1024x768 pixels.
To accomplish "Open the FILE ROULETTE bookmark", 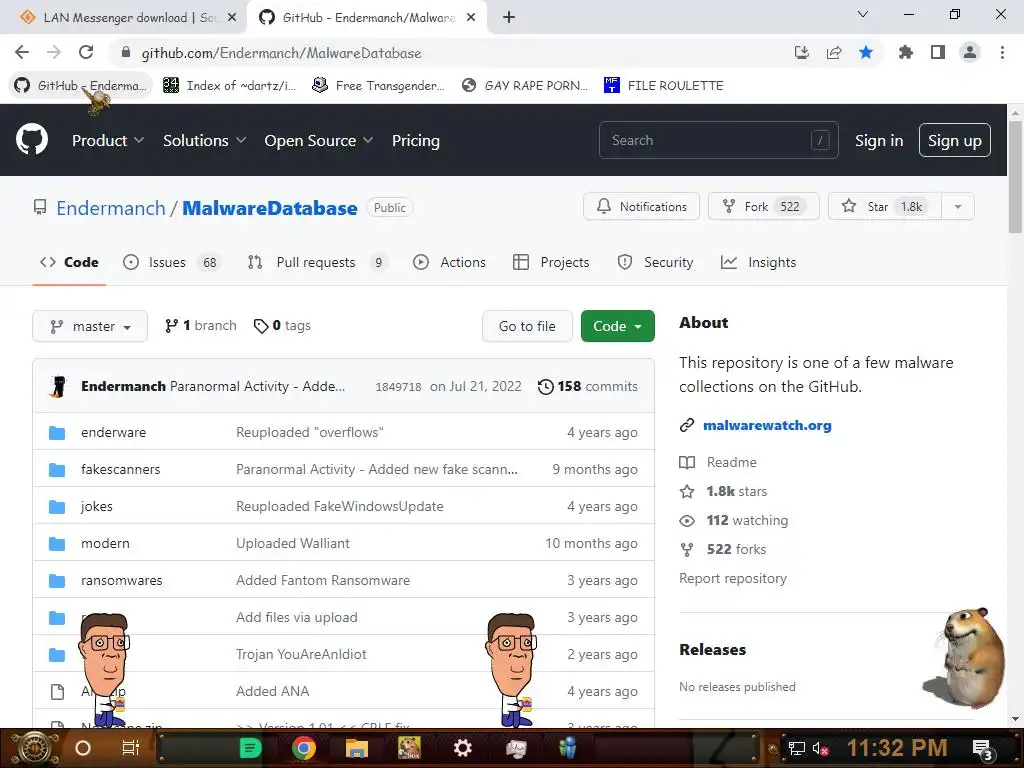I will tap(664, 85).
